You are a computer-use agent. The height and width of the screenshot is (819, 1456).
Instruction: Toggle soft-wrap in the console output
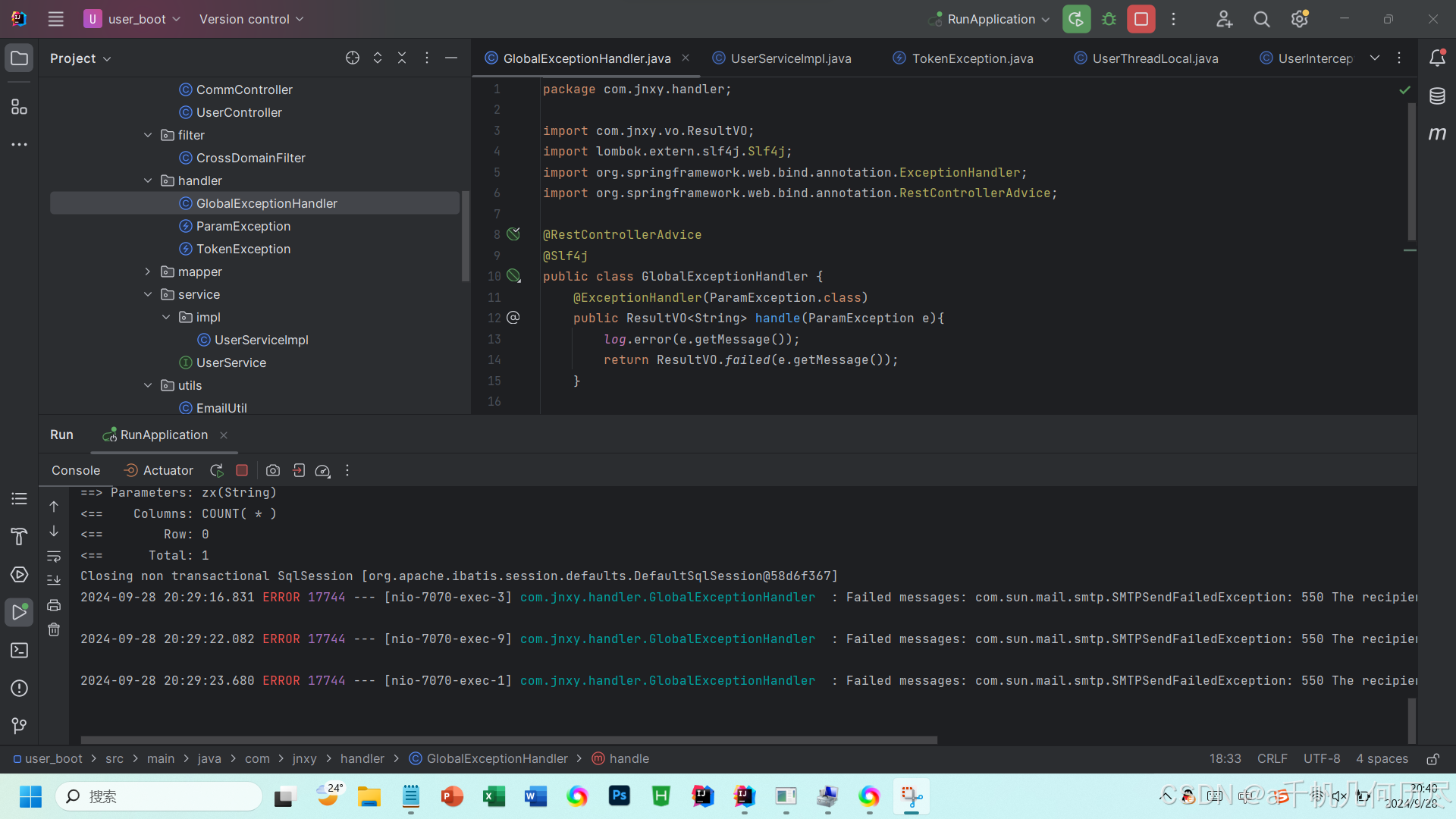tap(54, 556)
